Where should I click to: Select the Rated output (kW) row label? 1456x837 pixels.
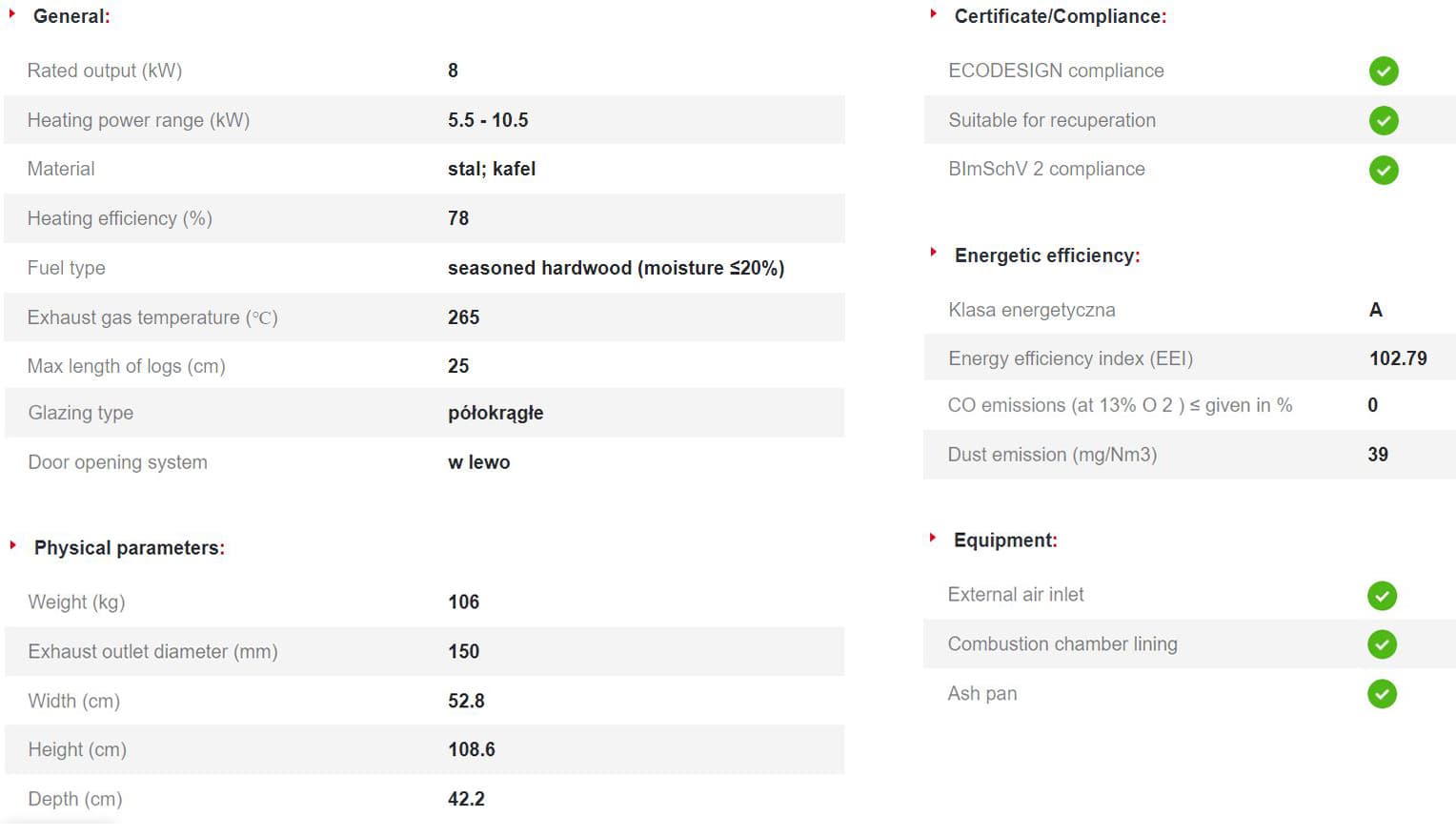click(x=105, y=71)
